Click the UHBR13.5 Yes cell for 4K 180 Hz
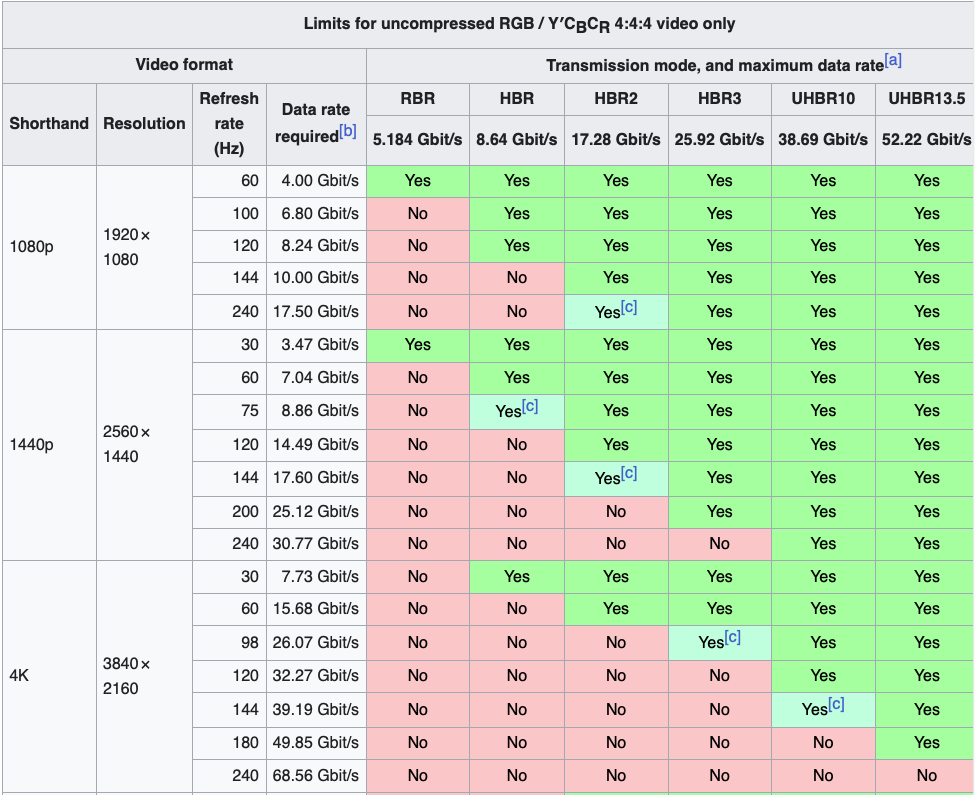This screenshot has width=975, height=795. pos(925,743)
